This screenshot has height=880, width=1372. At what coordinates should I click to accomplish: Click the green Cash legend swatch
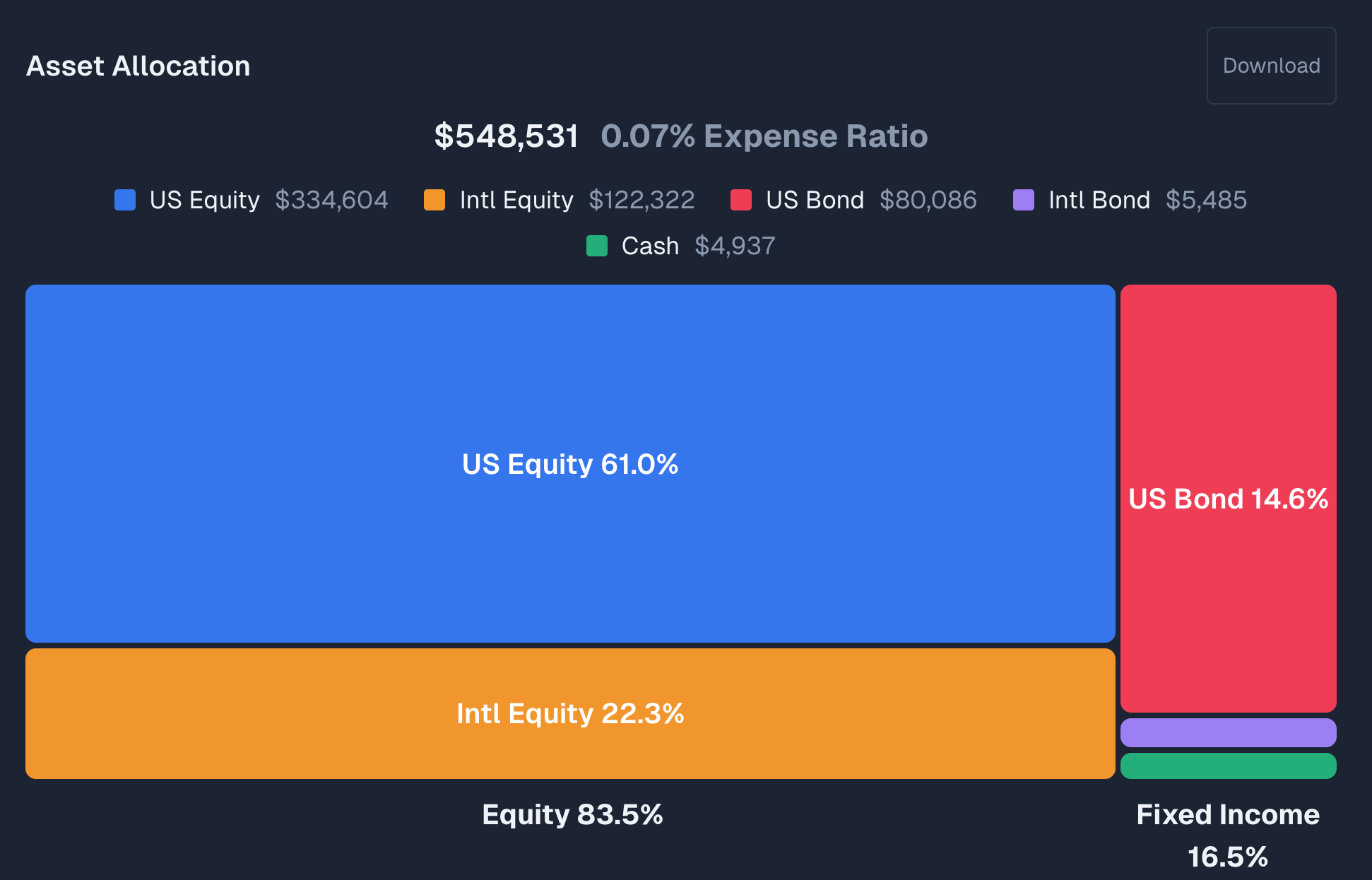597,246
